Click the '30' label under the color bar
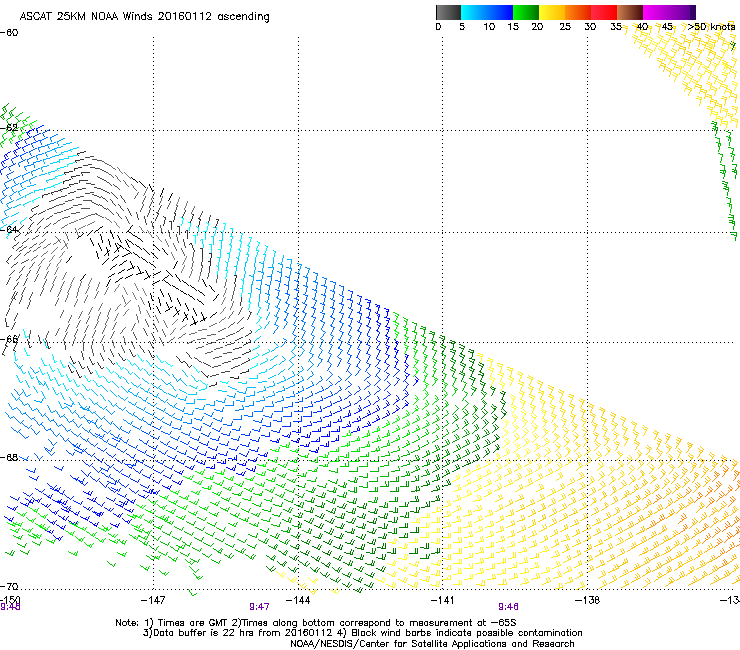 (x=590, y=27)
